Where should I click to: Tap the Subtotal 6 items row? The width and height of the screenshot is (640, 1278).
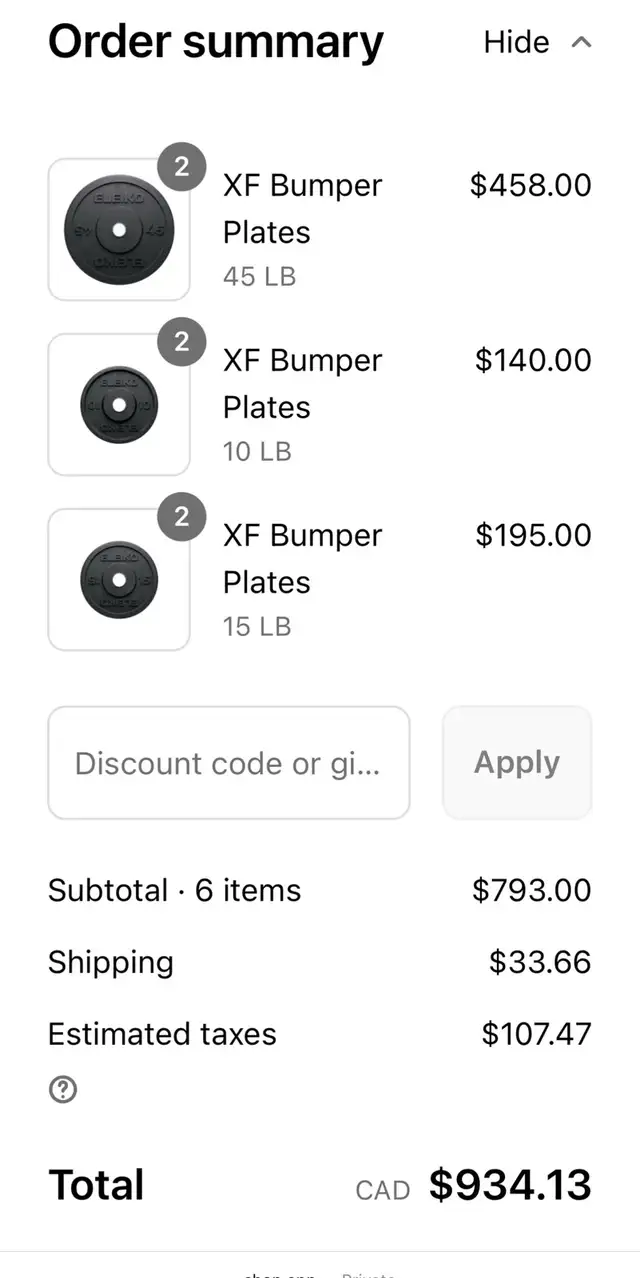pyautogui.click(x=320, y=890)
